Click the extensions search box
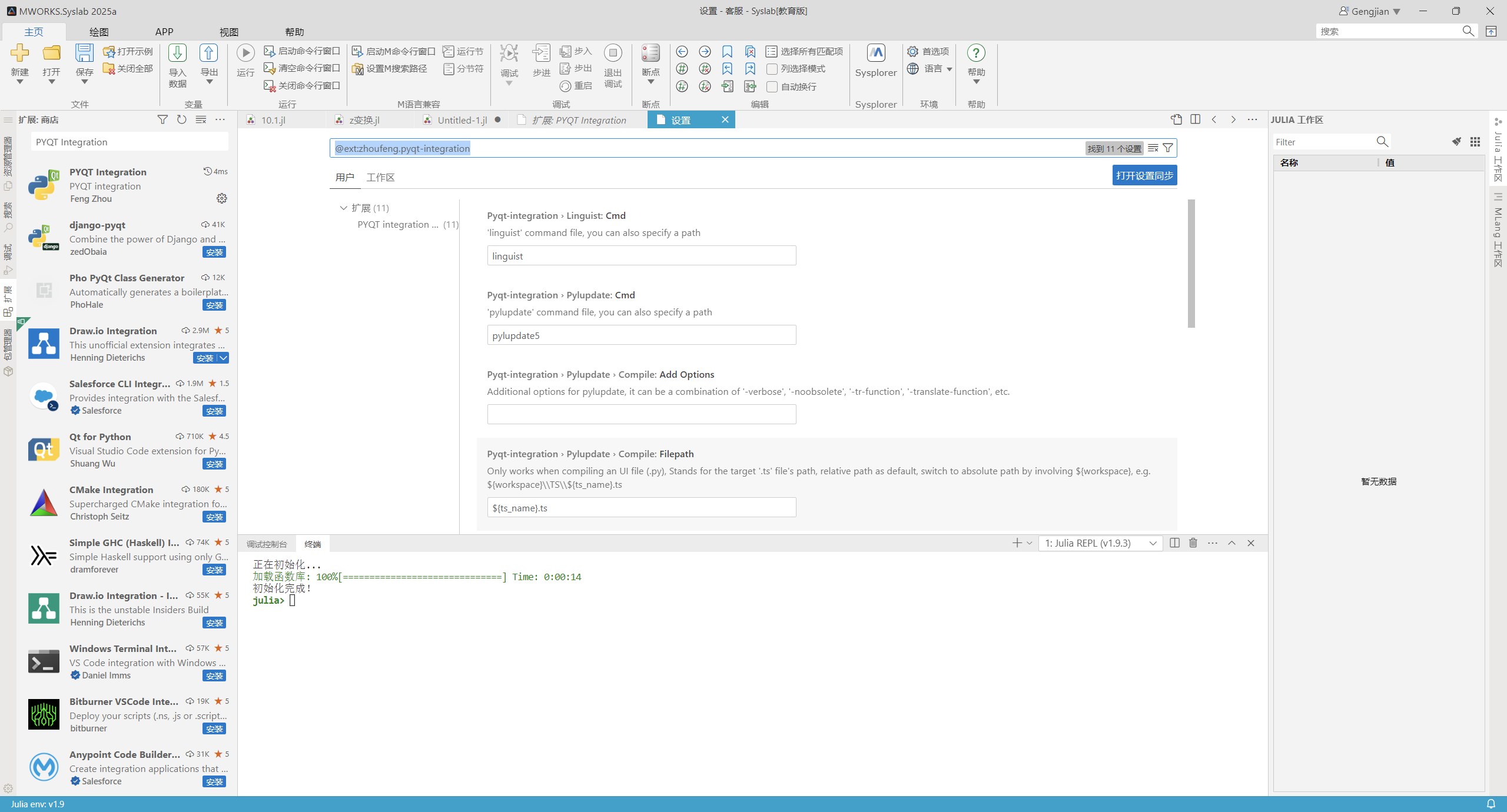The width and height of the screenshot is (1507, 812). 130,142
